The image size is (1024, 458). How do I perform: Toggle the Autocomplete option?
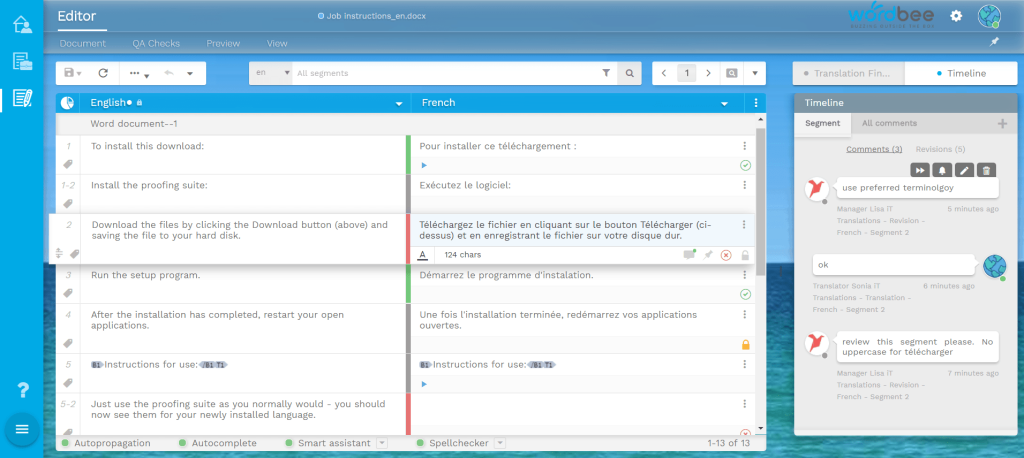[x=217, y=443]
